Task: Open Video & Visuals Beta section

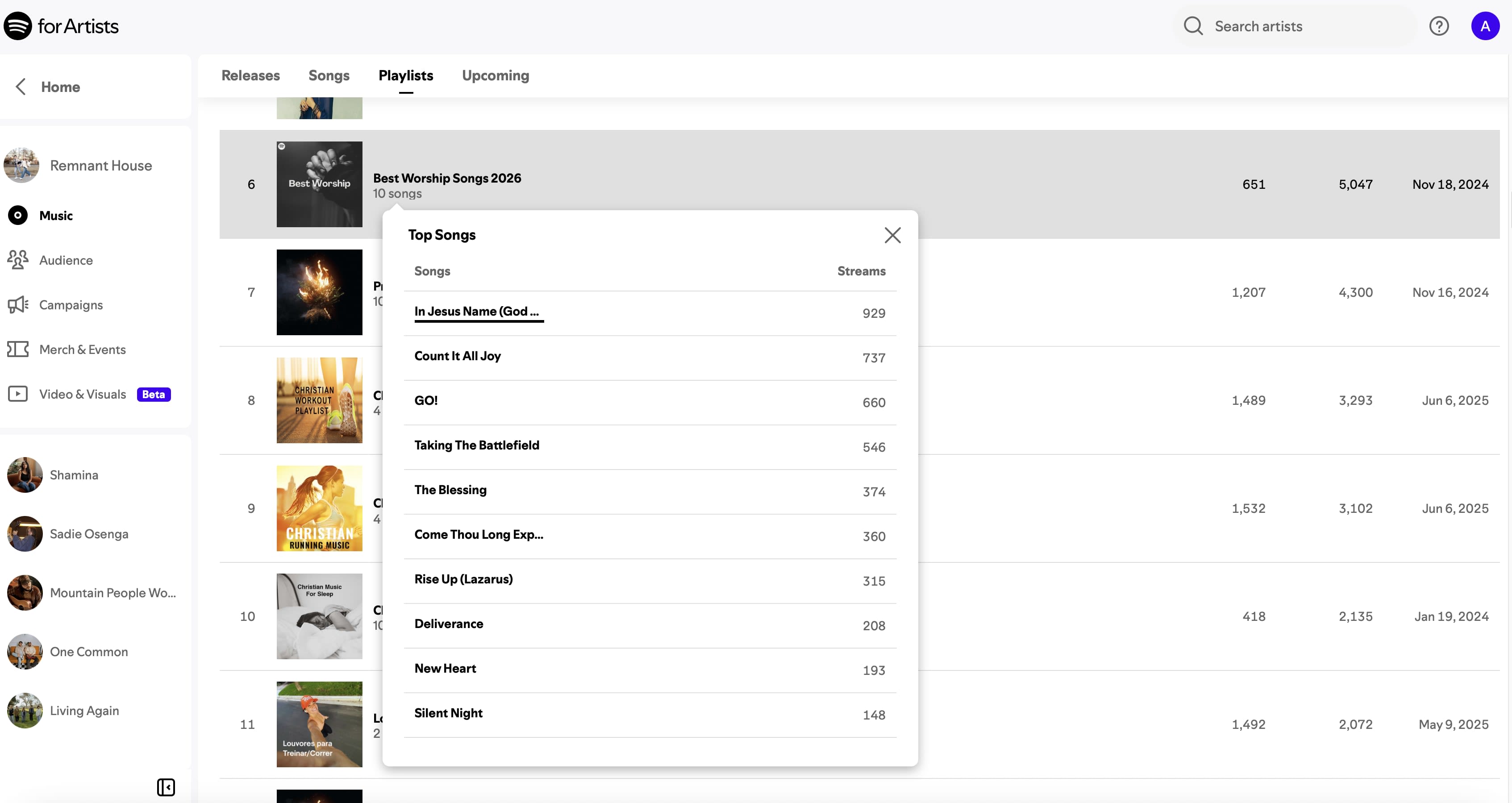Action: 82,394
